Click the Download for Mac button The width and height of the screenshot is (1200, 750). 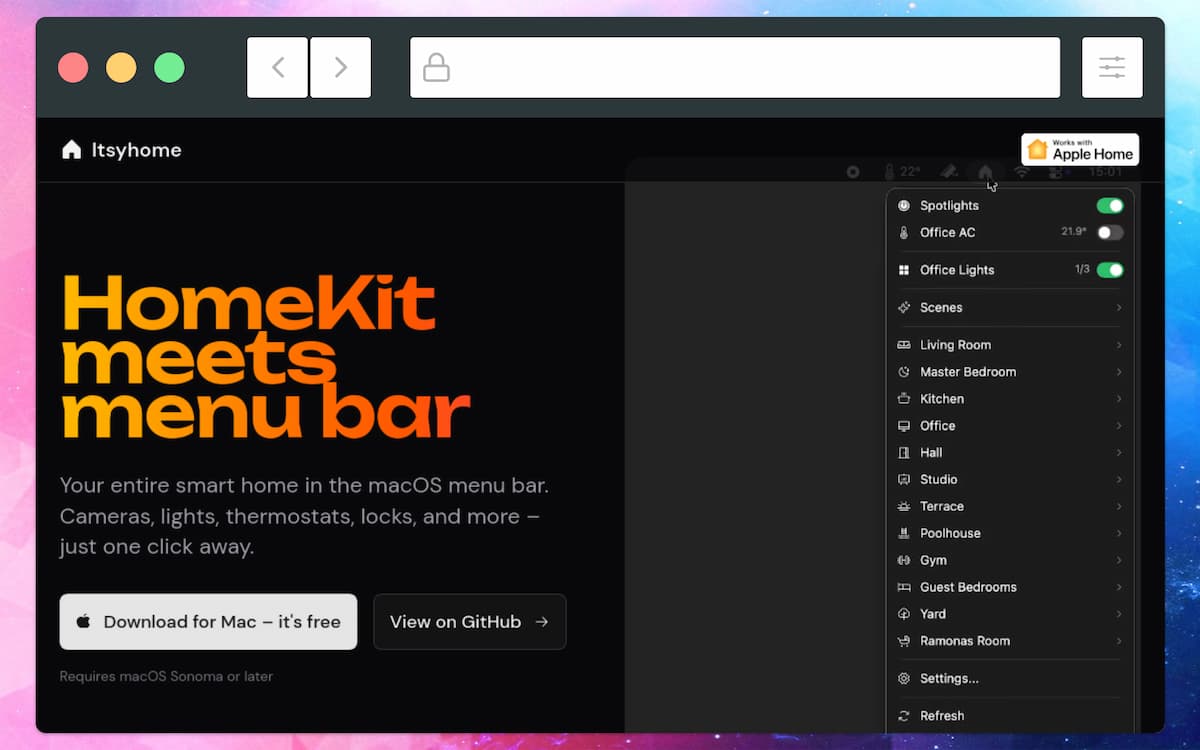click(208, 621)
